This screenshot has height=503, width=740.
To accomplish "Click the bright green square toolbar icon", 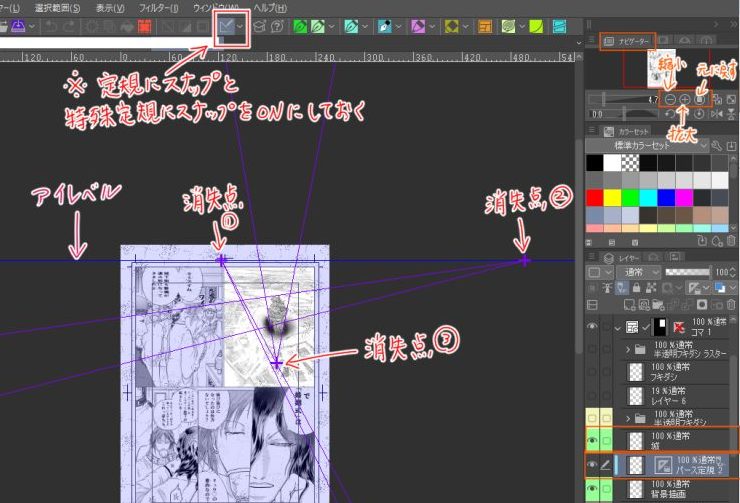I will [537, 26].
